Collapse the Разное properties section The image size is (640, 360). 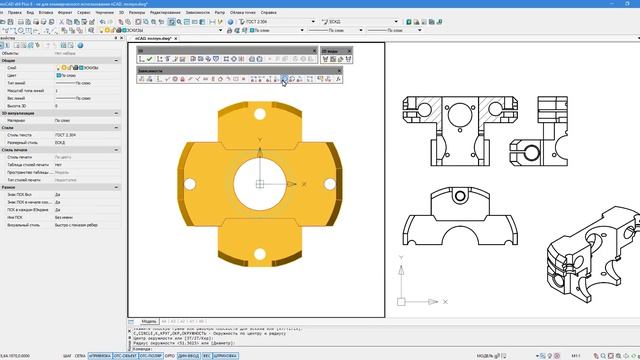pyautogui.click(x=116, y=187)
